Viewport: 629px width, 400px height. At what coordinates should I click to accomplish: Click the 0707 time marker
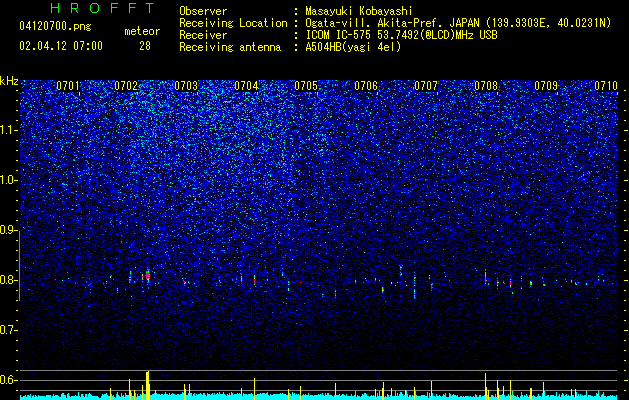pyautogui.click(x=426, y=85)
